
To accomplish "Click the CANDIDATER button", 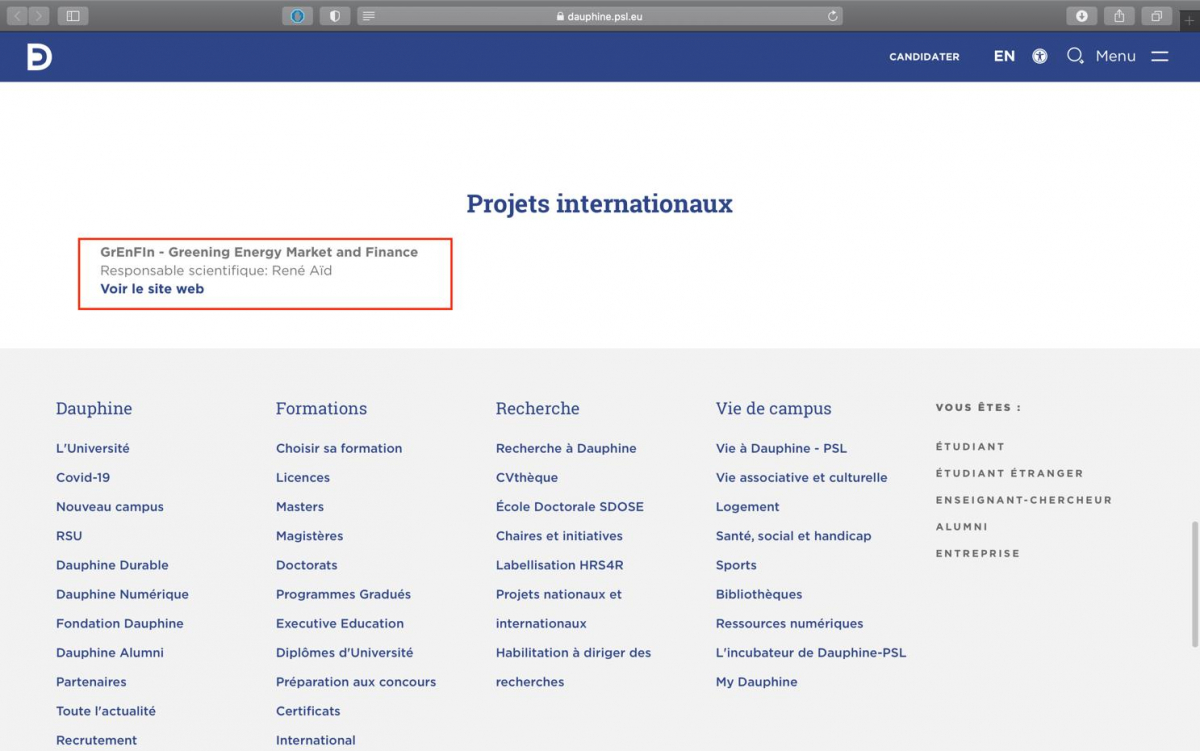I will [924, 57].
